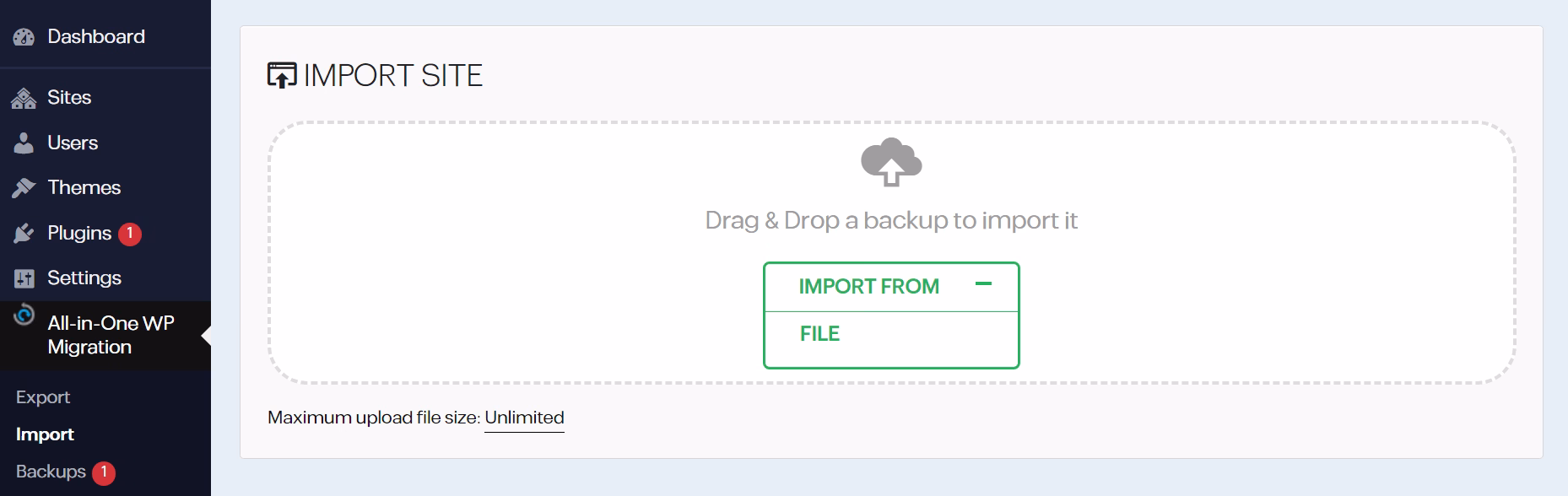Click the Plugins plug icon
Viewport: 1568px width, 496px height.
click(x=24, y=234)
